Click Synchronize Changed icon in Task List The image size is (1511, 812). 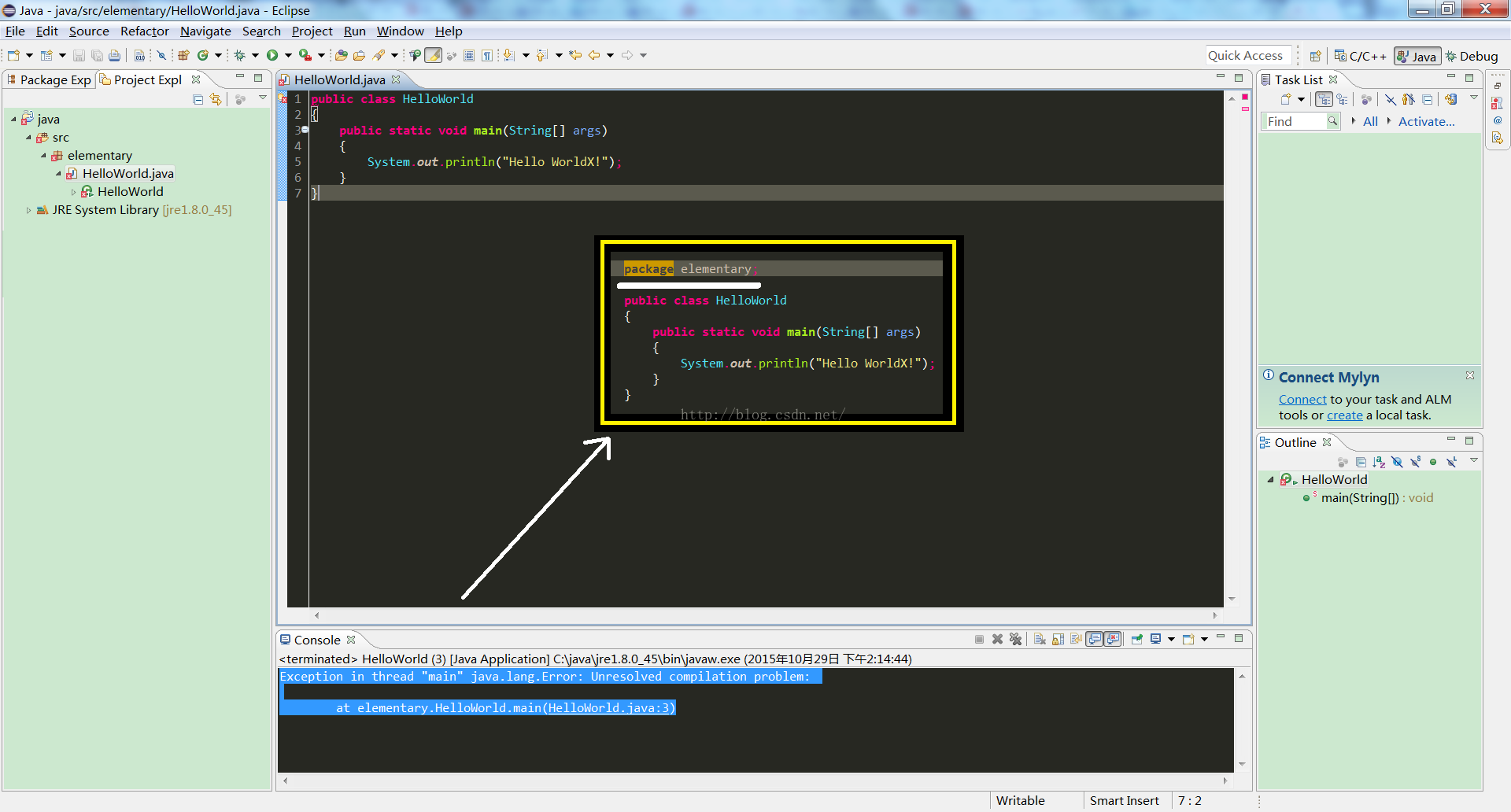(x=1451, y=99)
